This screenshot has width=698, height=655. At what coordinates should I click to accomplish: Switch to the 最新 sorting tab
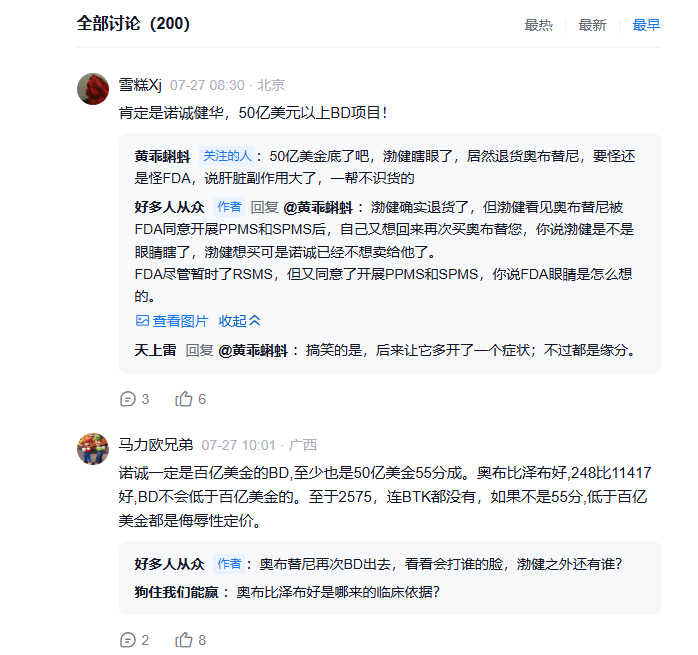pyautogui.click(x=592, y=25)
